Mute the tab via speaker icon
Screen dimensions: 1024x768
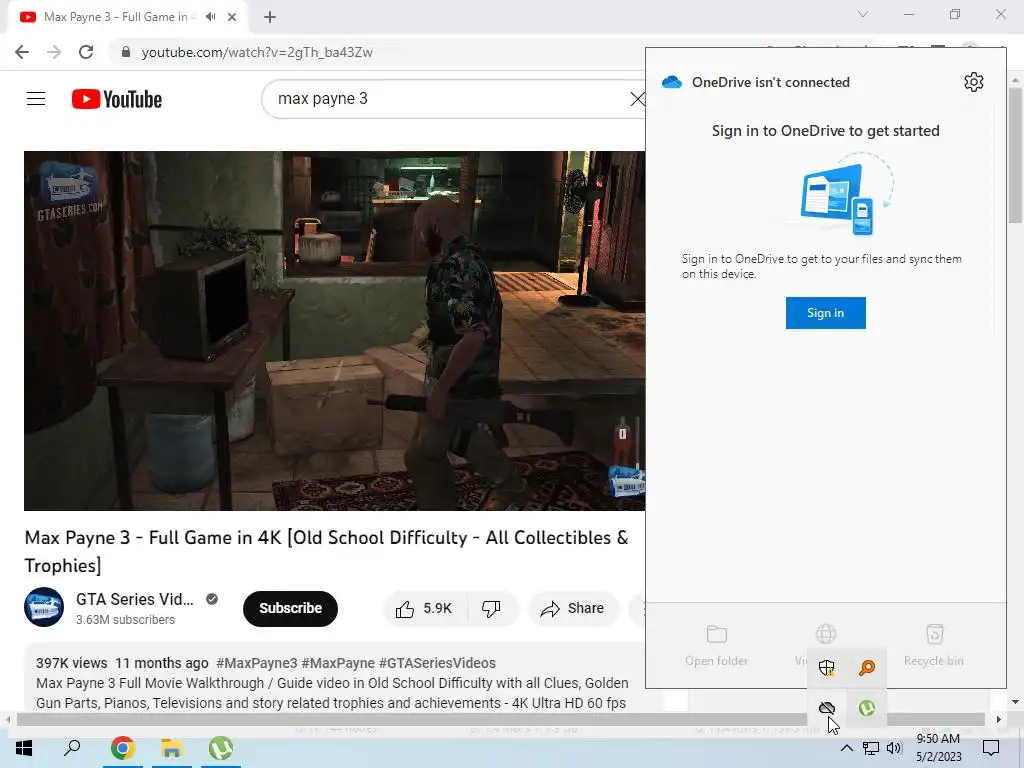pos(210,17)
